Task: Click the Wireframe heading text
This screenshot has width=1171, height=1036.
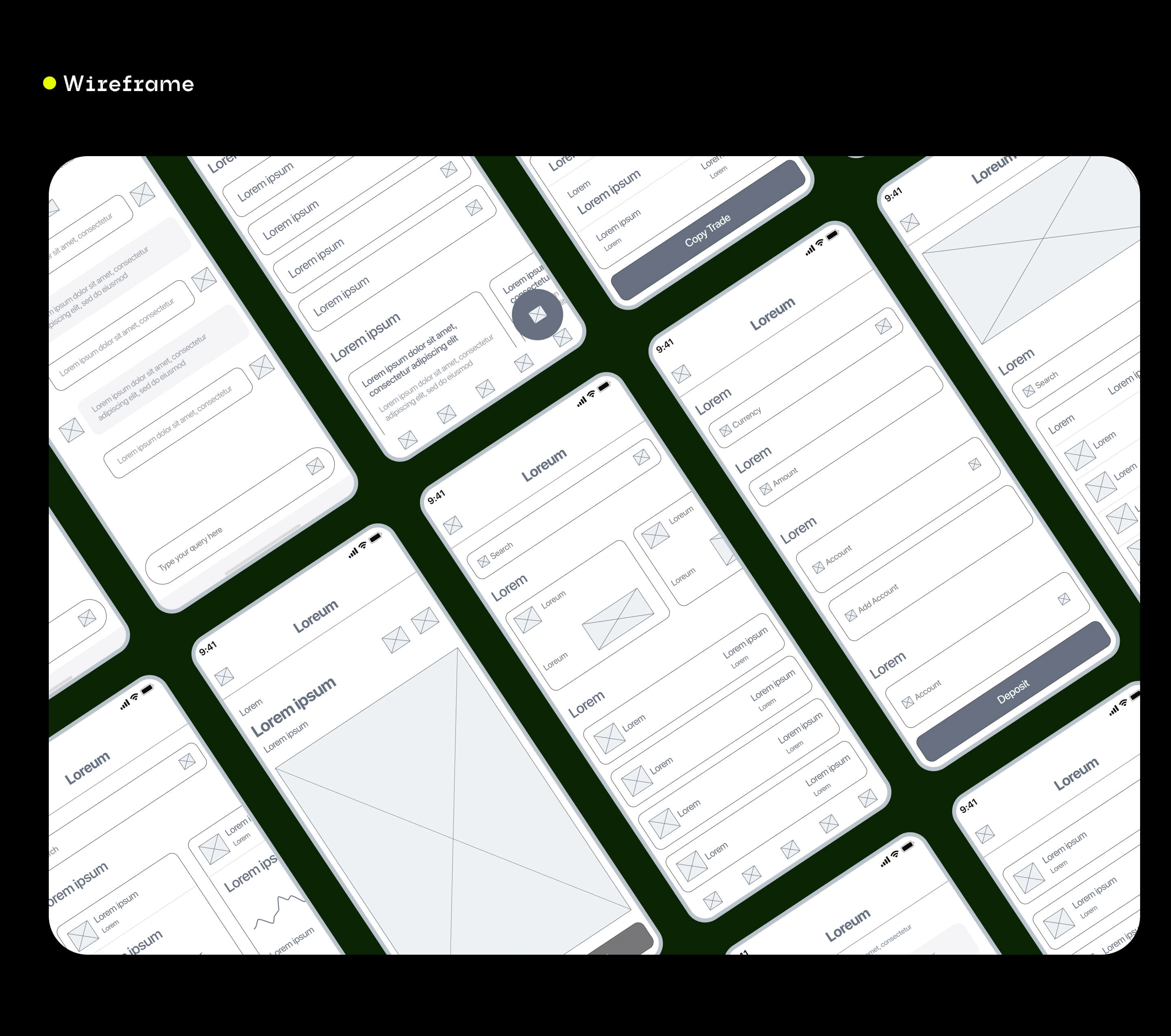Action: point(129,84)
